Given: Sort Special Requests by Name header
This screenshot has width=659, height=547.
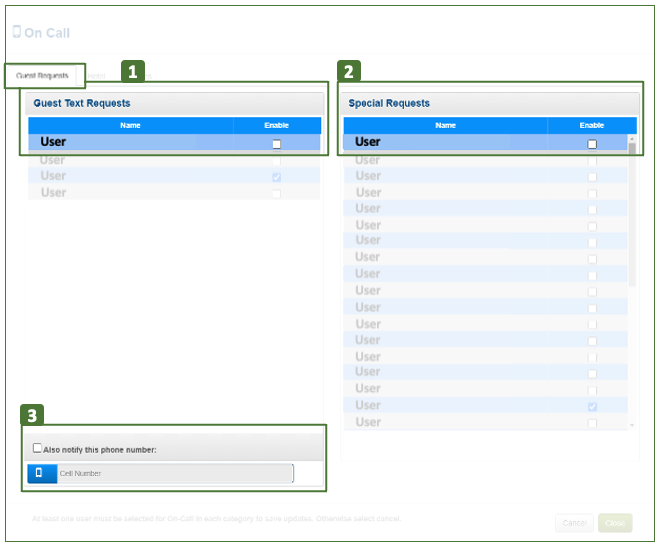Looking at the screenshot, I should pos(445,126).
